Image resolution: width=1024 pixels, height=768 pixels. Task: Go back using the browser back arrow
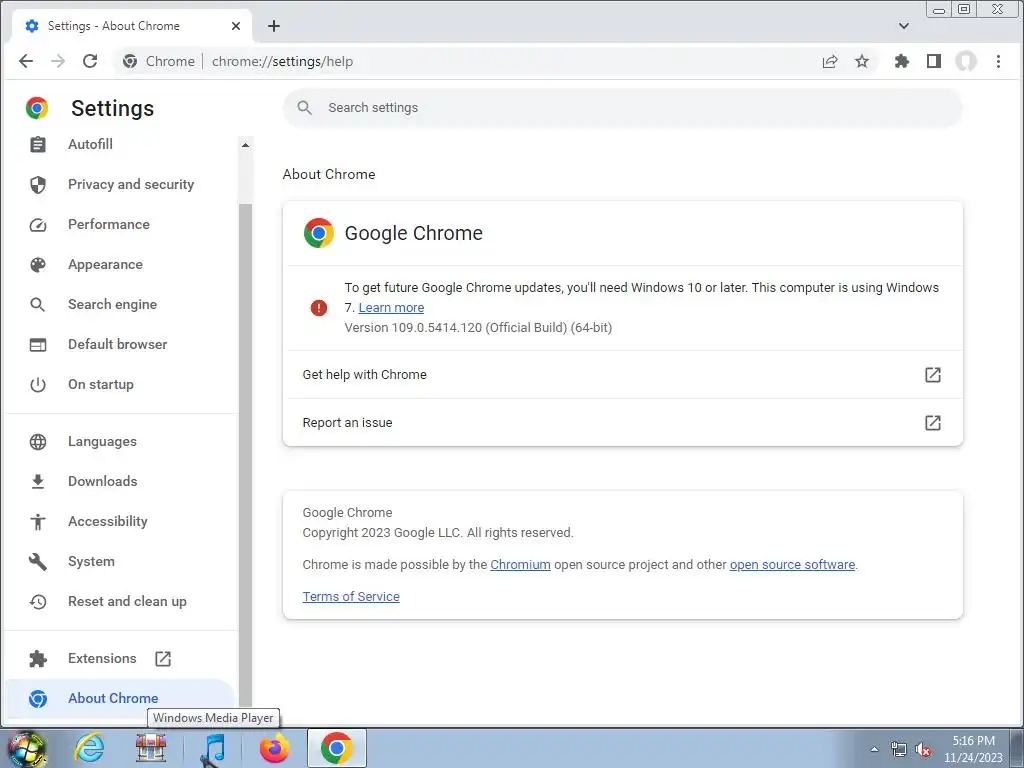click(x=25, y=61)
